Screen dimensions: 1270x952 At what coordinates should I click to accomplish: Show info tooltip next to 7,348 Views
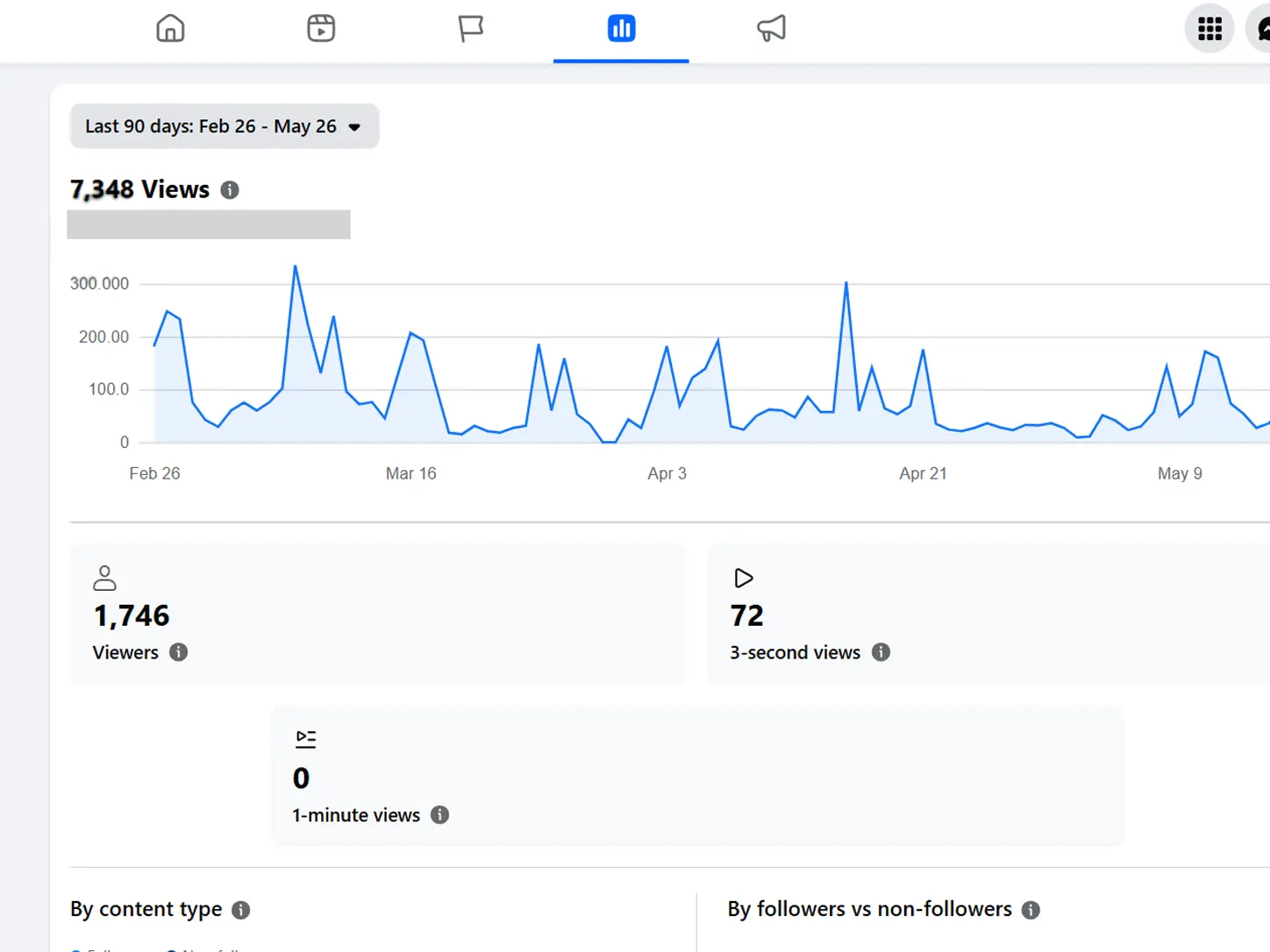pyautogui.click(x=230, y=190)
